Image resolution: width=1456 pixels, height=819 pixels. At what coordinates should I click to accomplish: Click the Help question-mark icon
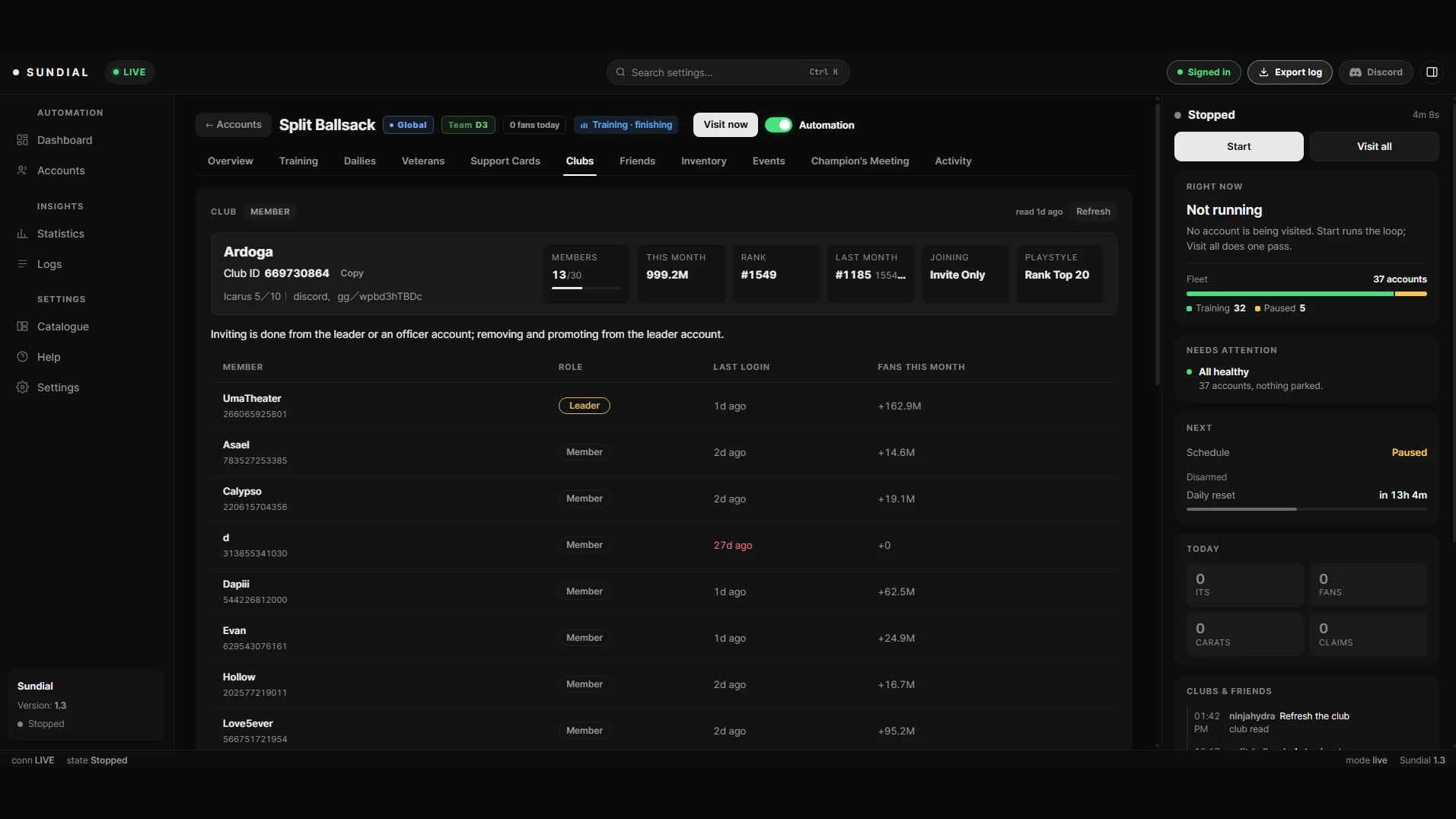pyautogui.click(x=22, y=357)
